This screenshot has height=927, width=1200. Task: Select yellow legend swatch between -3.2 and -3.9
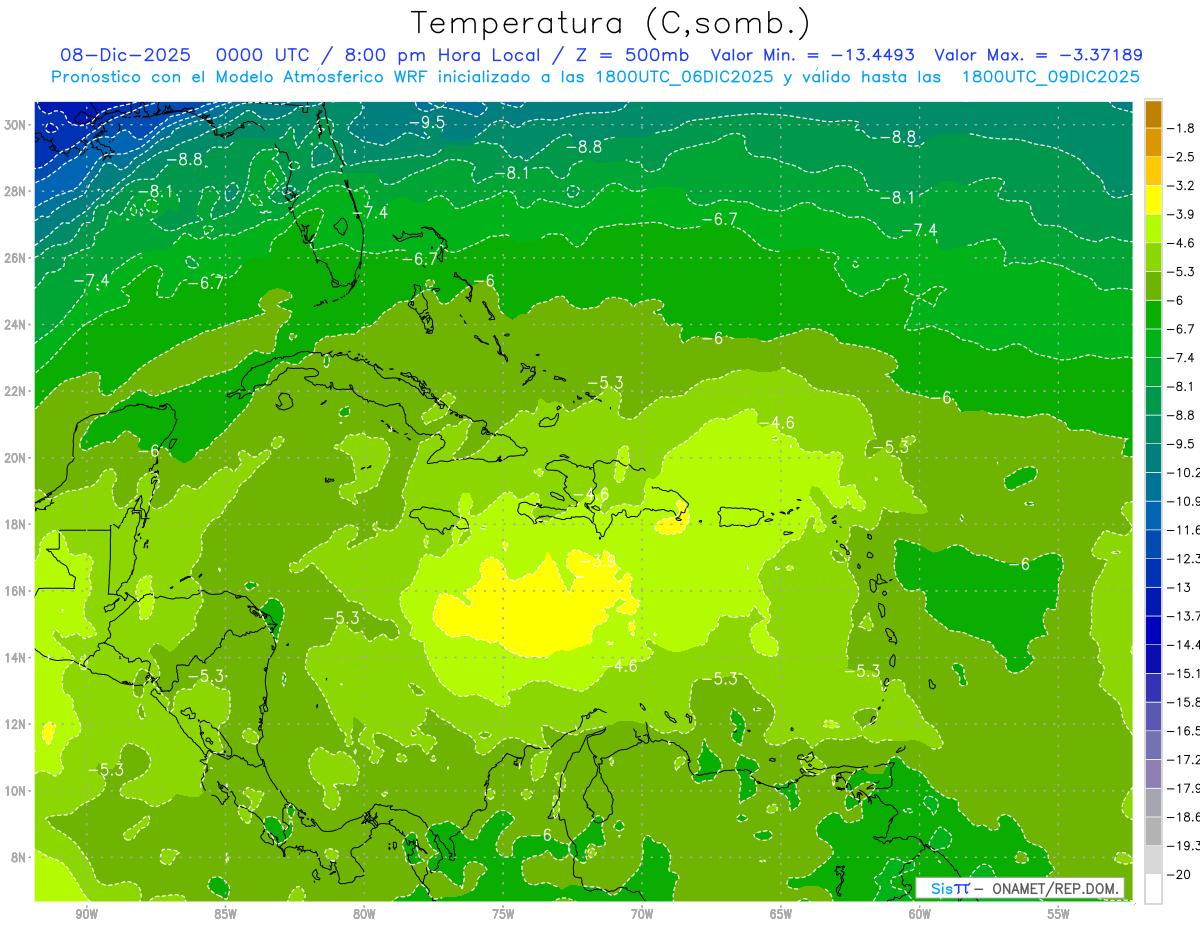click(x=1153, y=200)
